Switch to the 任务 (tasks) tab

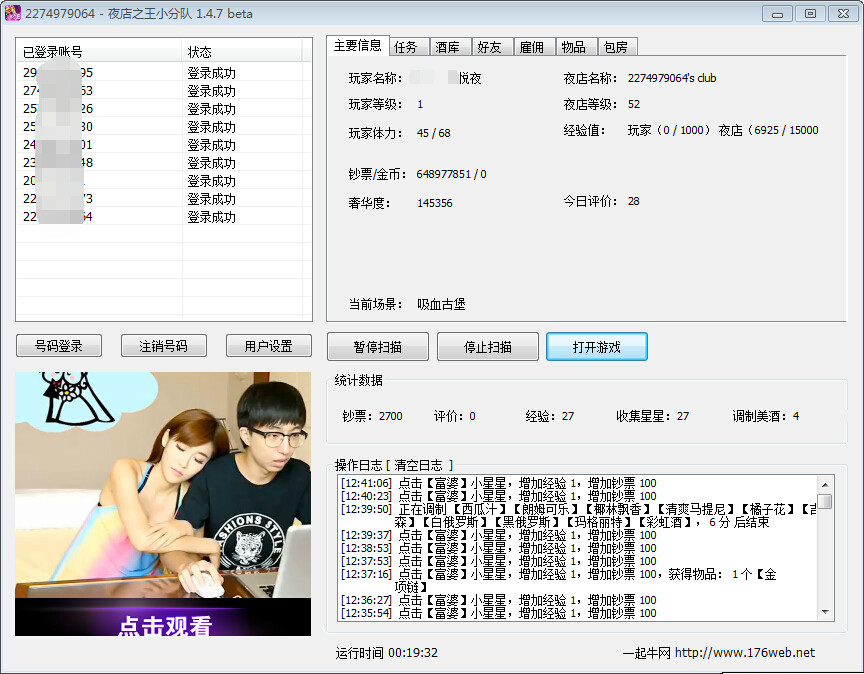(403, 46)
